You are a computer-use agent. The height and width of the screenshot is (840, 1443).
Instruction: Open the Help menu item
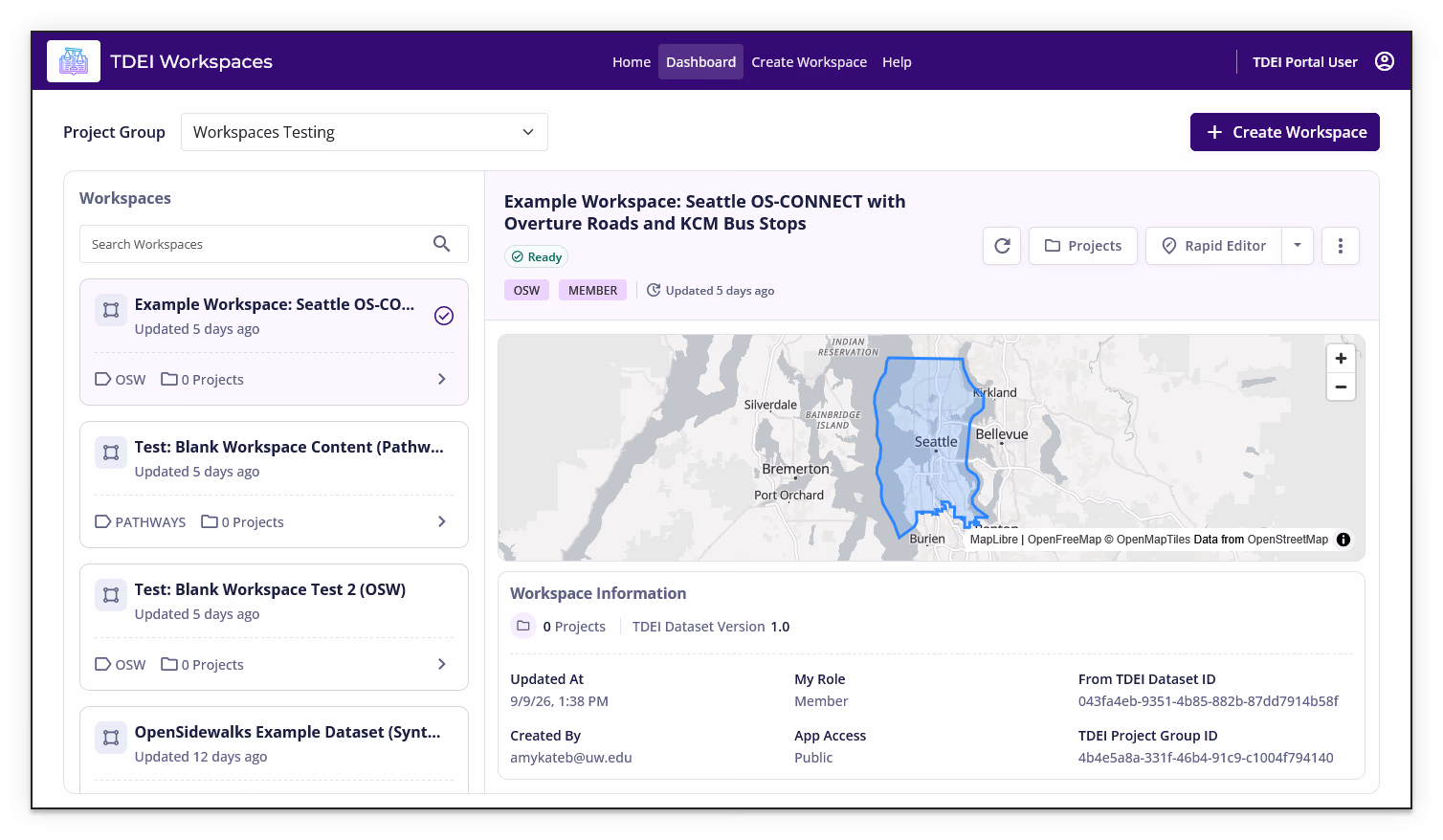pyautogui.click(x=897, y=61)
